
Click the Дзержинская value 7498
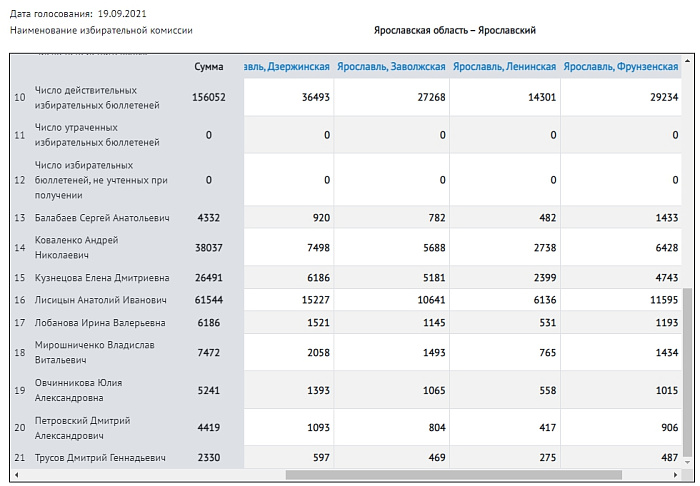coord(318,247)
